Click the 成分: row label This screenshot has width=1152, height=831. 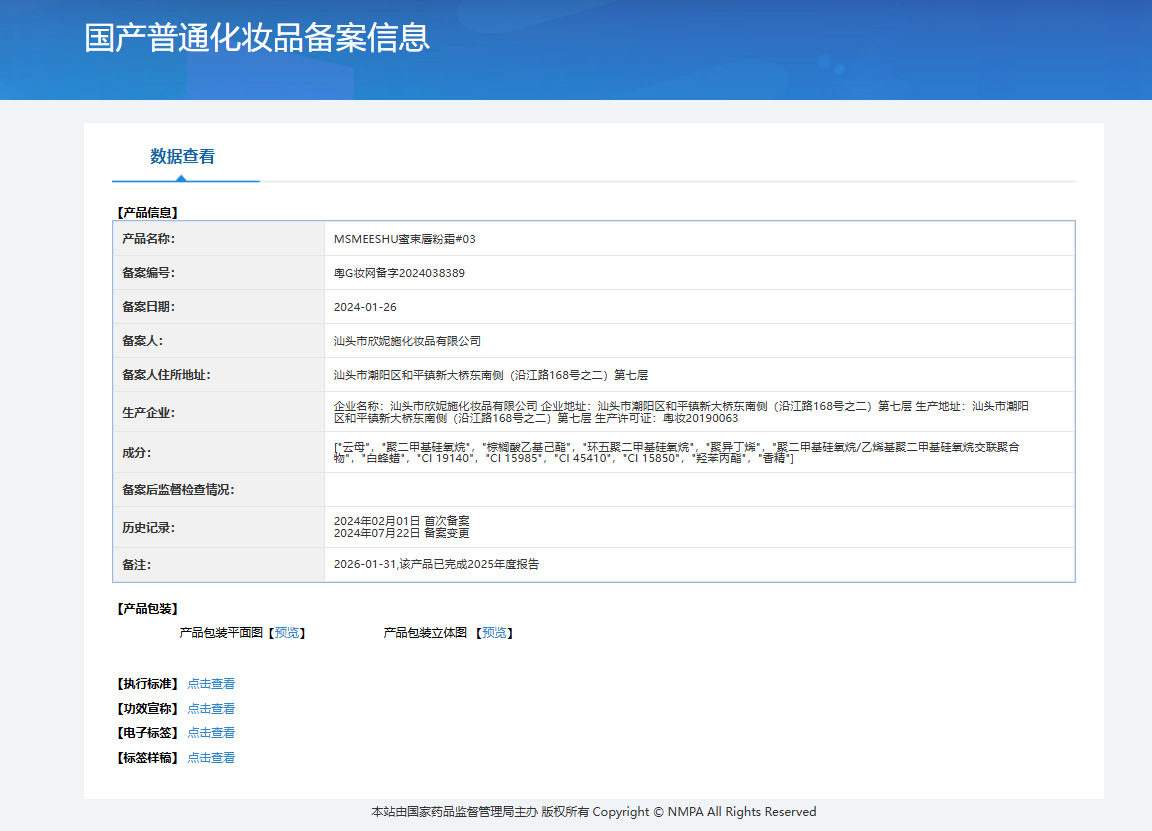pyautogui.click(x=137, y=453)
